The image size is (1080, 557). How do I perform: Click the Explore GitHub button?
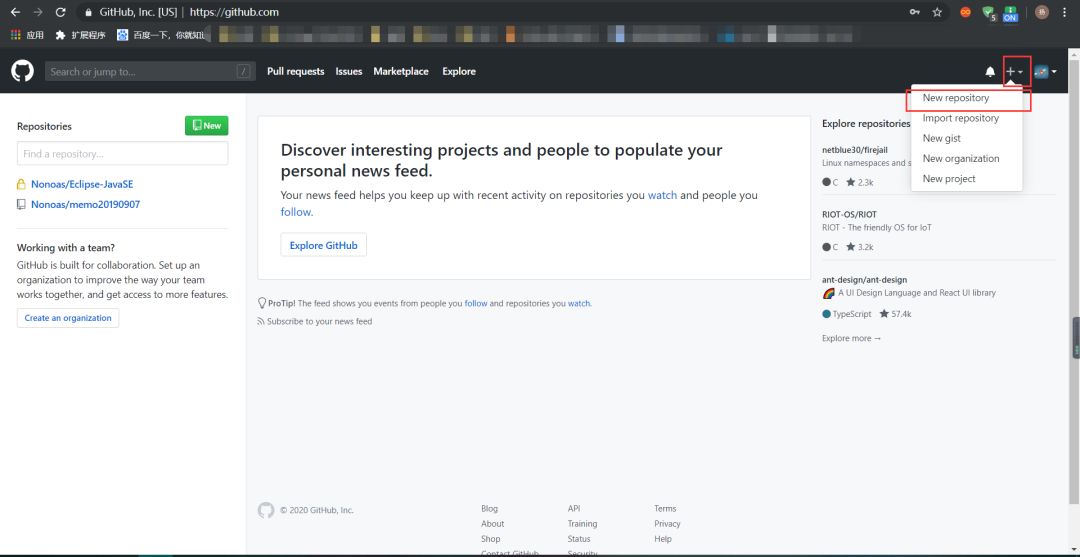tap(324, 245)
